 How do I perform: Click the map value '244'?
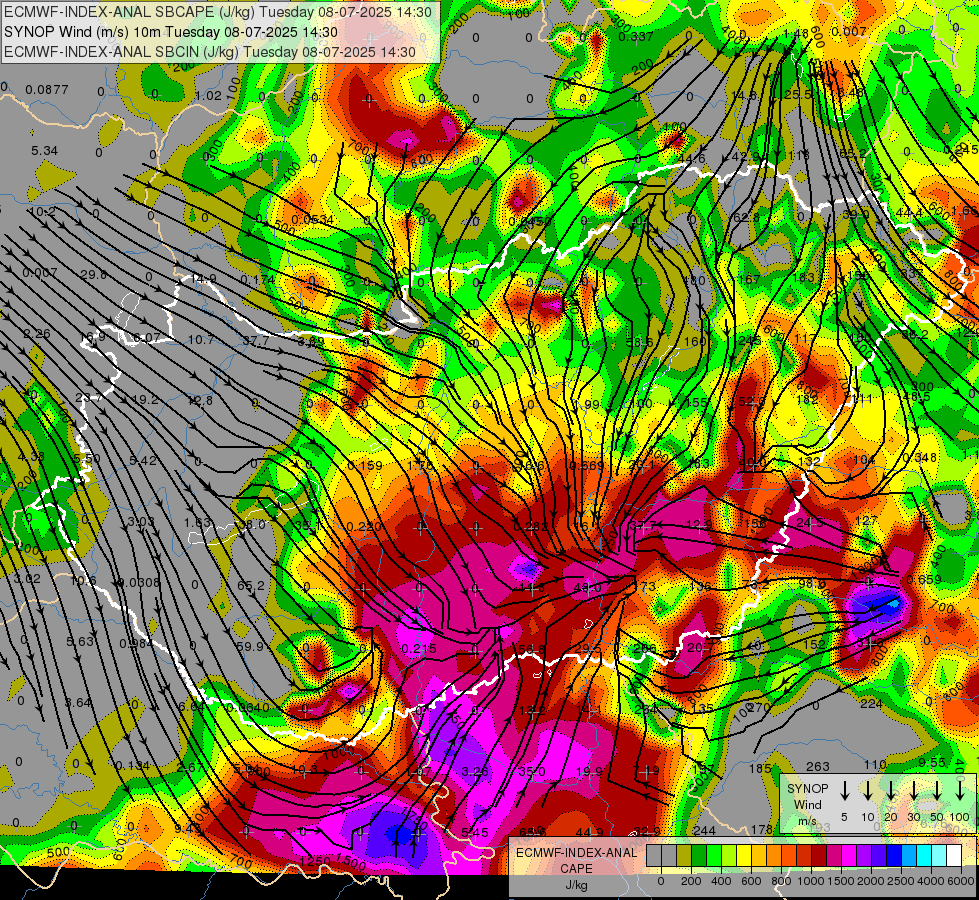click(x=704, y=831)
